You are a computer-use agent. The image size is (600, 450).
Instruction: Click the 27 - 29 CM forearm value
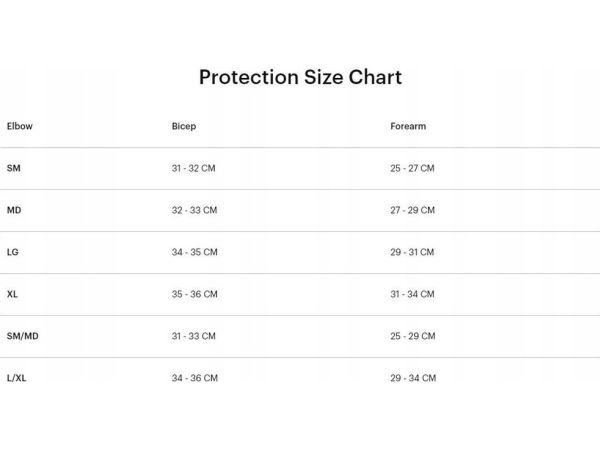tap(412, 210)
